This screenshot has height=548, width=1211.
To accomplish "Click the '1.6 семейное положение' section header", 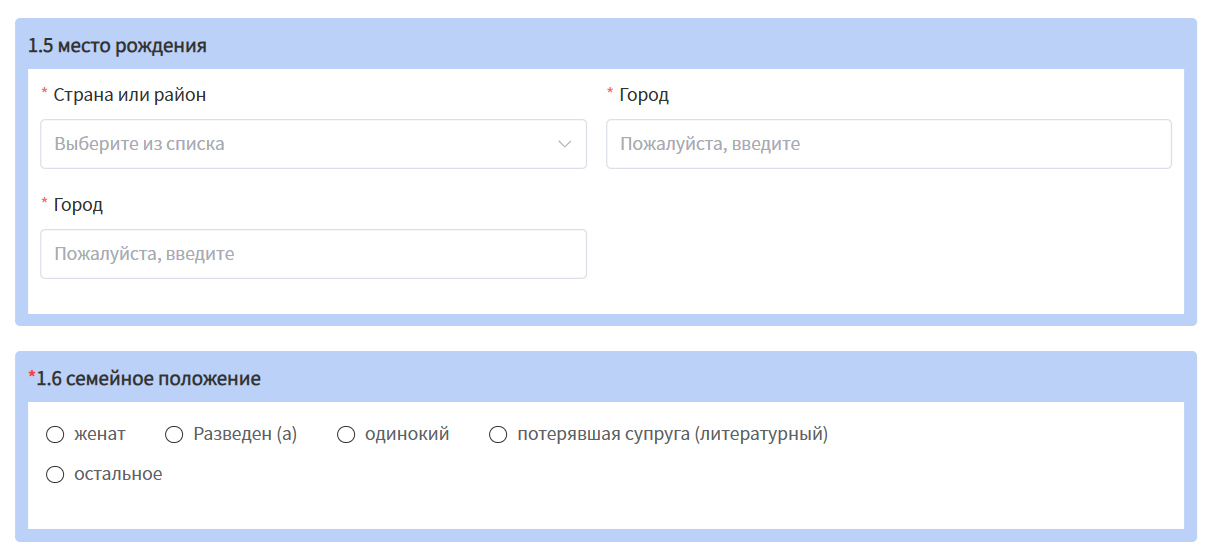I will pos(148,378).
